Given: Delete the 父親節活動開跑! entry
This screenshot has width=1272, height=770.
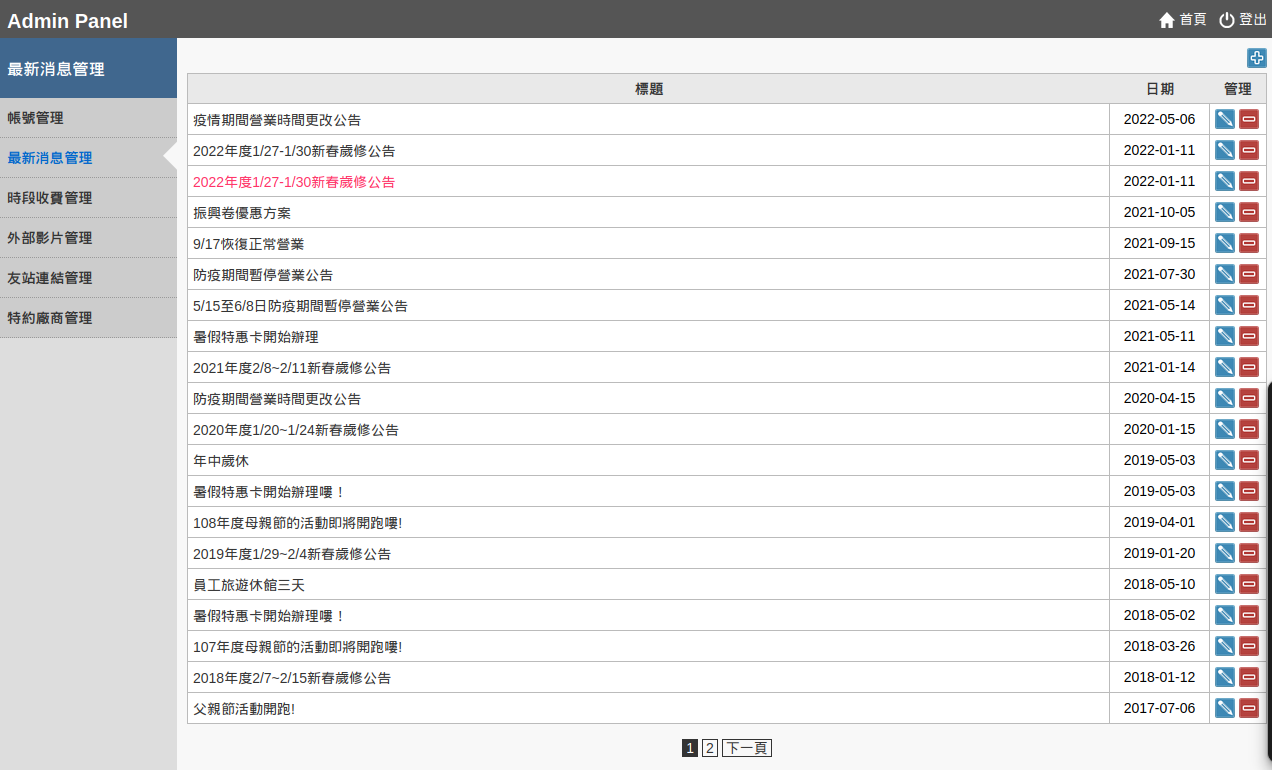Looking at the screenshot, I should tap(1249, 708).
